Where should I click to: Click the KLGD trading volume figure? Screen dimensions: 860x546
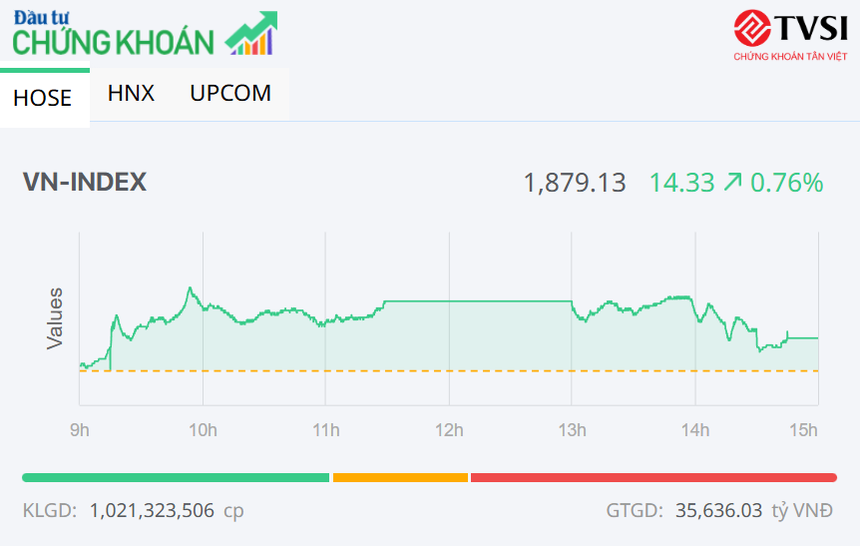tap(152, 511)
